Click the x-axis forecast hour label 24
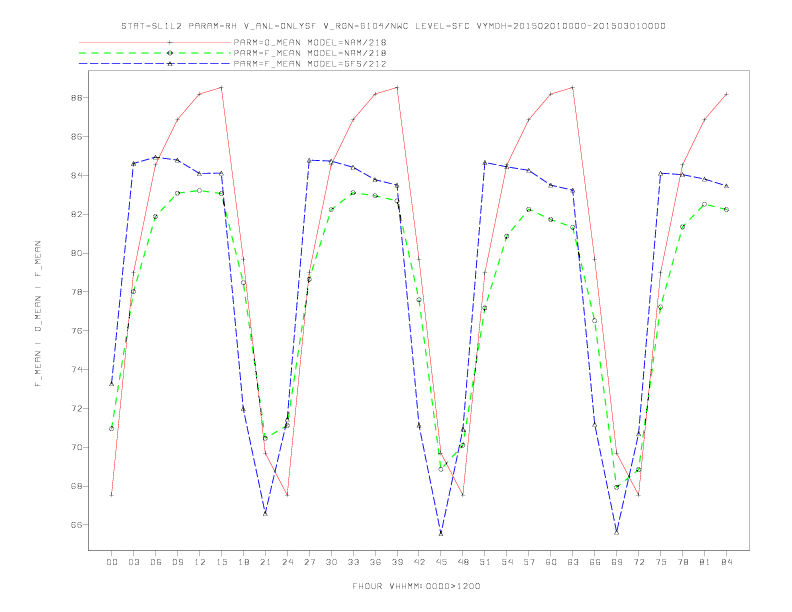 287,562
